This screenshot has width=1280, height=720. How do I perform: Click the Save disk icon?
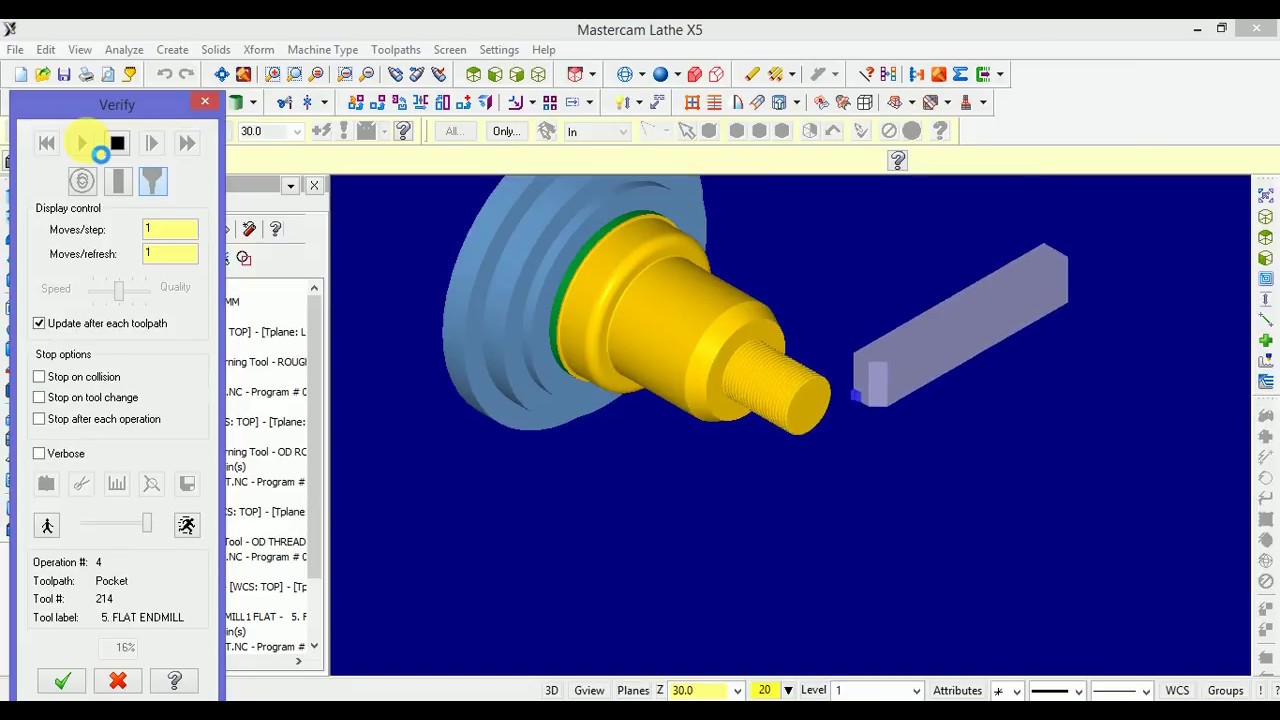pyautogui.click(x=64, y=74)
